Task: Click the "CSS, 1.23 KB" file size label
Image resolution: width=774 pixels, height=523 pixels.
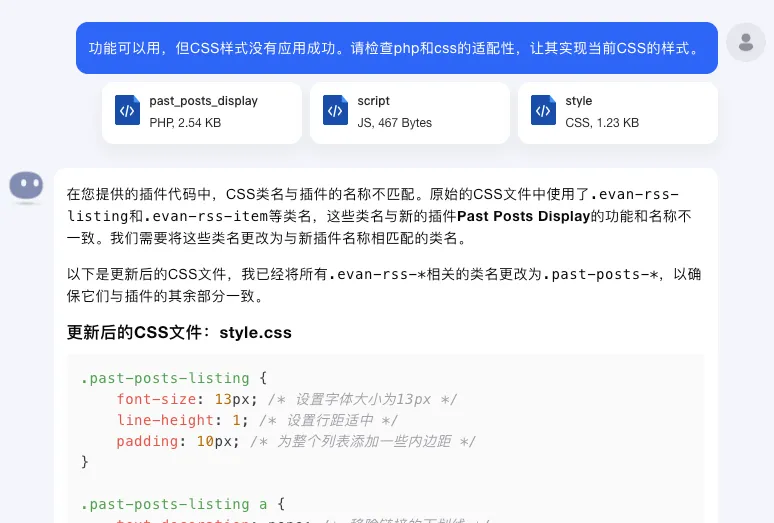Action: tap(601, 123)
